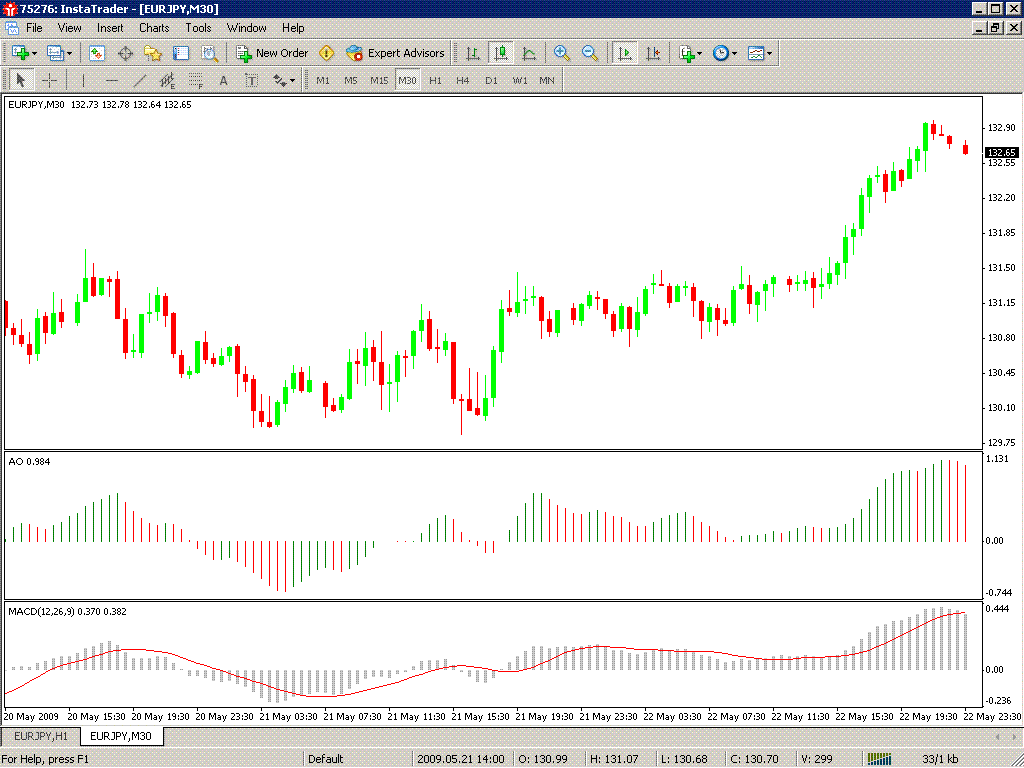Toggle the Chart Shift button
This screenshot has width=1024, height=768.
tap(653, 53)
